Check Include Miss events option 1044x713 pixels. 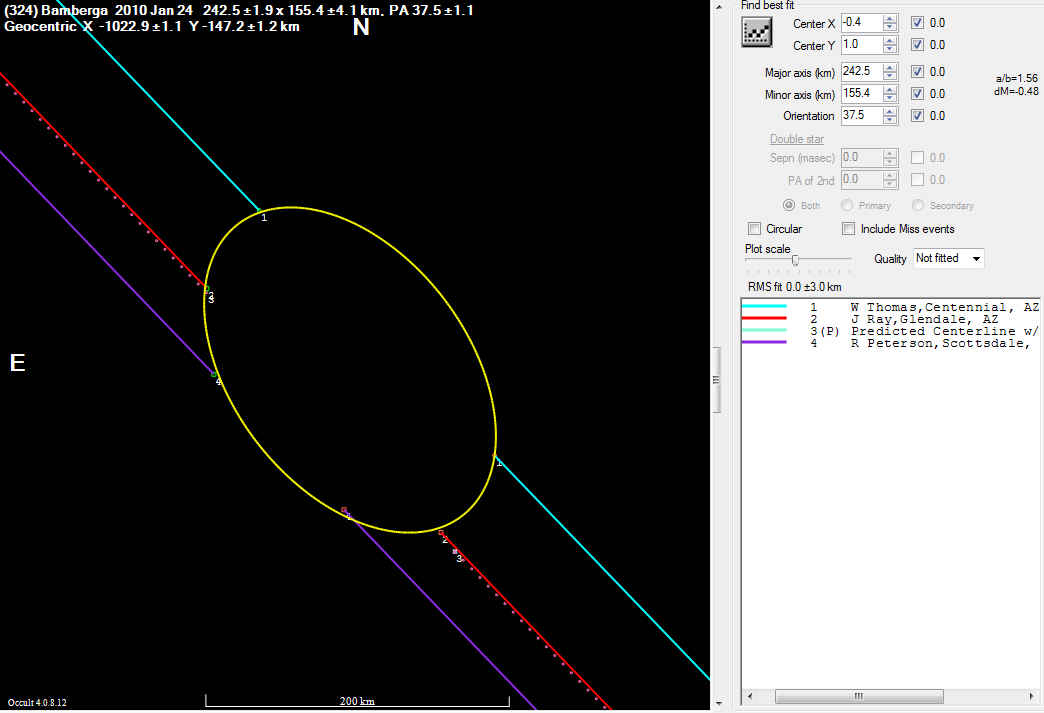click(849, 229)
